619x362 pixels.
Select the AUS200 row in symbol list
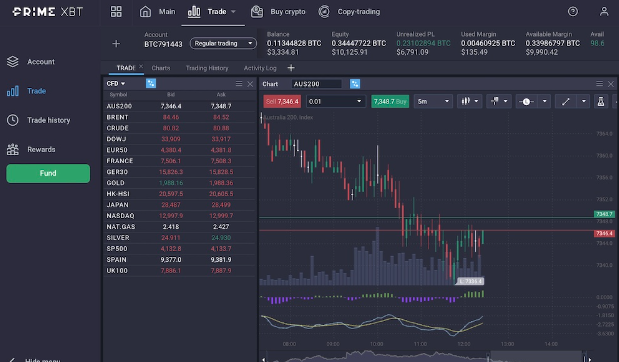(180, 106)
